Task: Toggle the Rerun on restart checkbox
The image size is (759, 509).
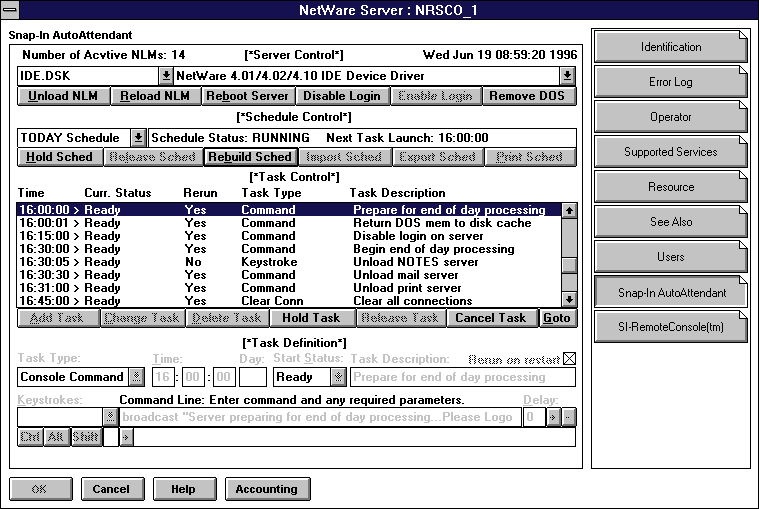Action: point(570,359)
